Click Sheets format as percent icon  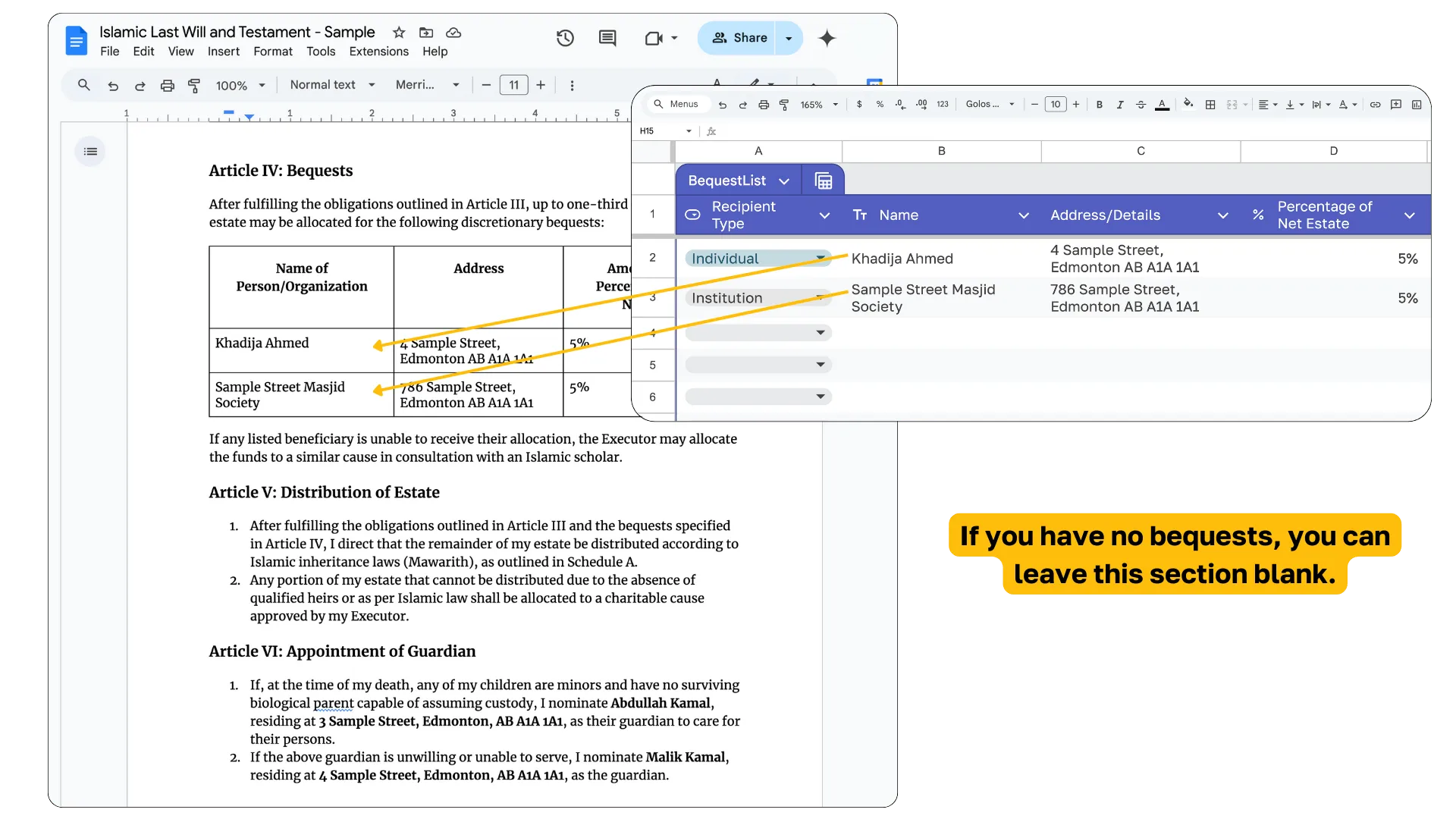point(880,105)
